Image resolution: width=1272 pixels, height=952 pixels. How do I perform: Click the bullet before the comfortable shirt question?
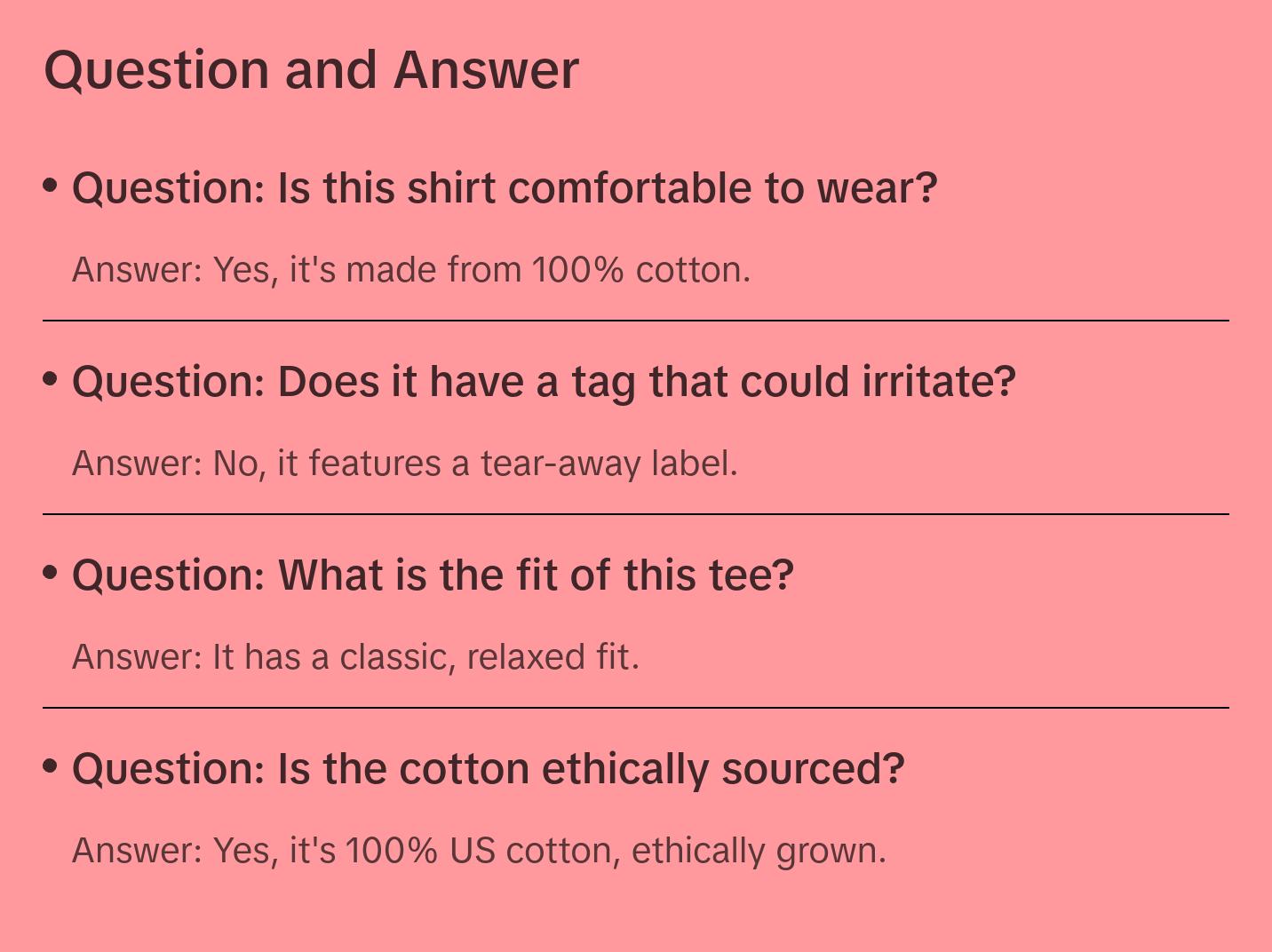[51, 186]
